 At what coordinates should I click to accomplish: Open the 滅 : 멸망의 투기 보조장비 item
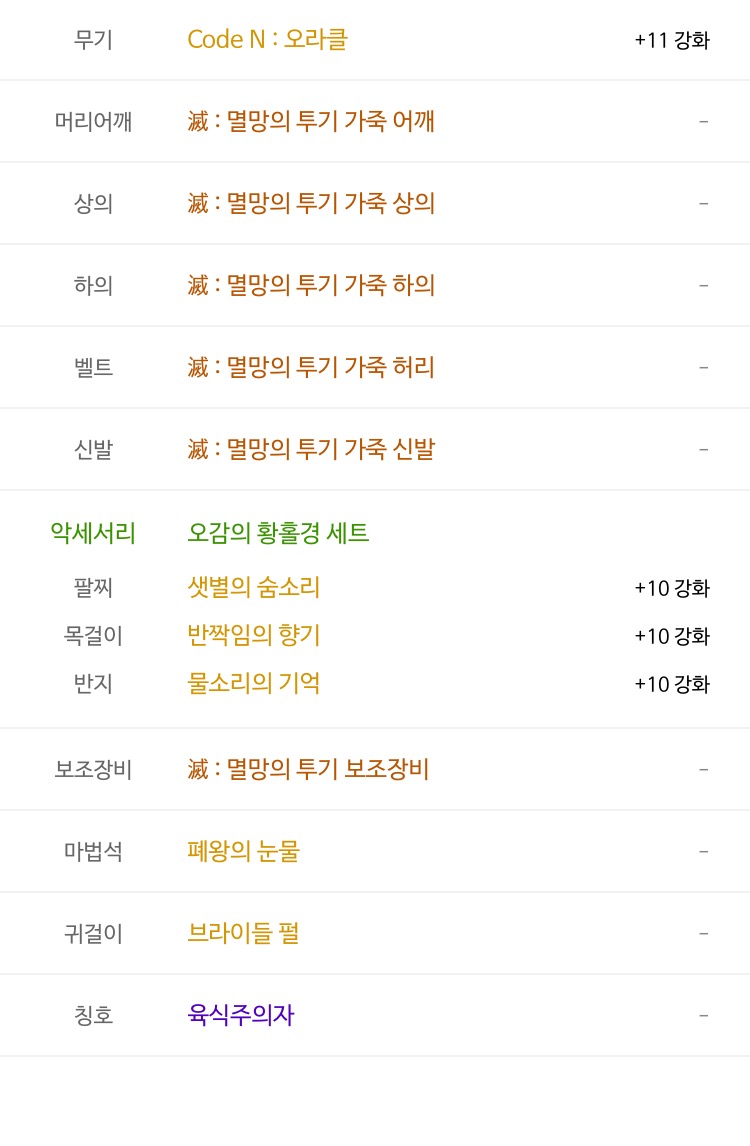tap(308, 770)
